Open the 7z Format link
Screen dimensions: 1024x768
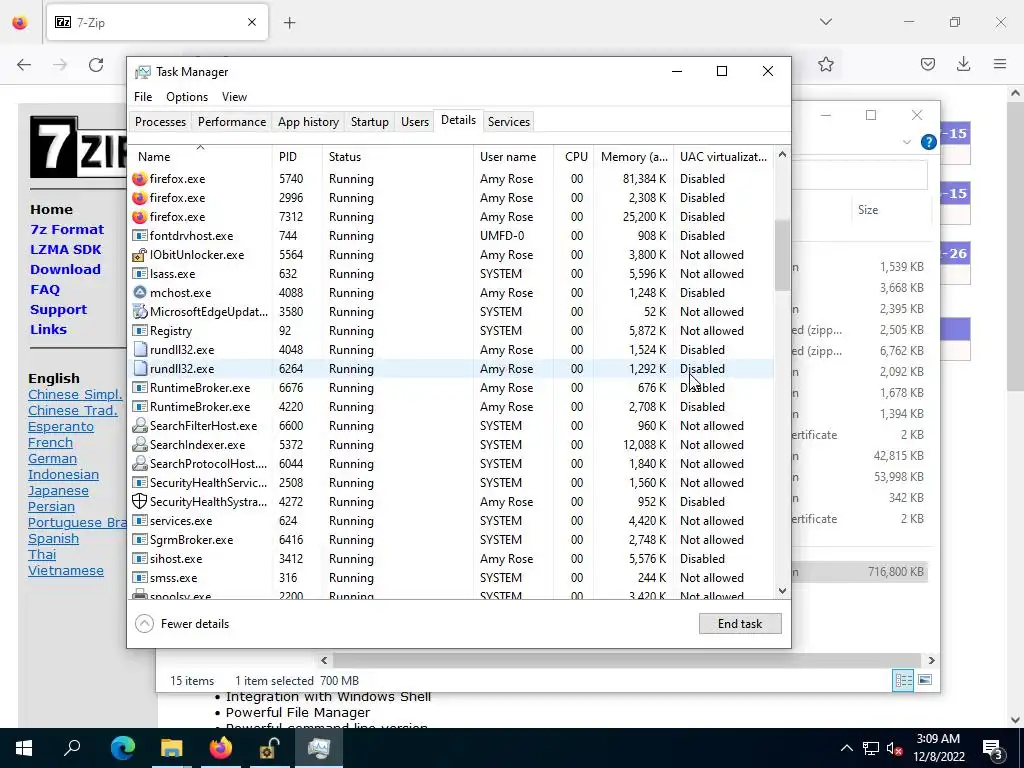67,229
